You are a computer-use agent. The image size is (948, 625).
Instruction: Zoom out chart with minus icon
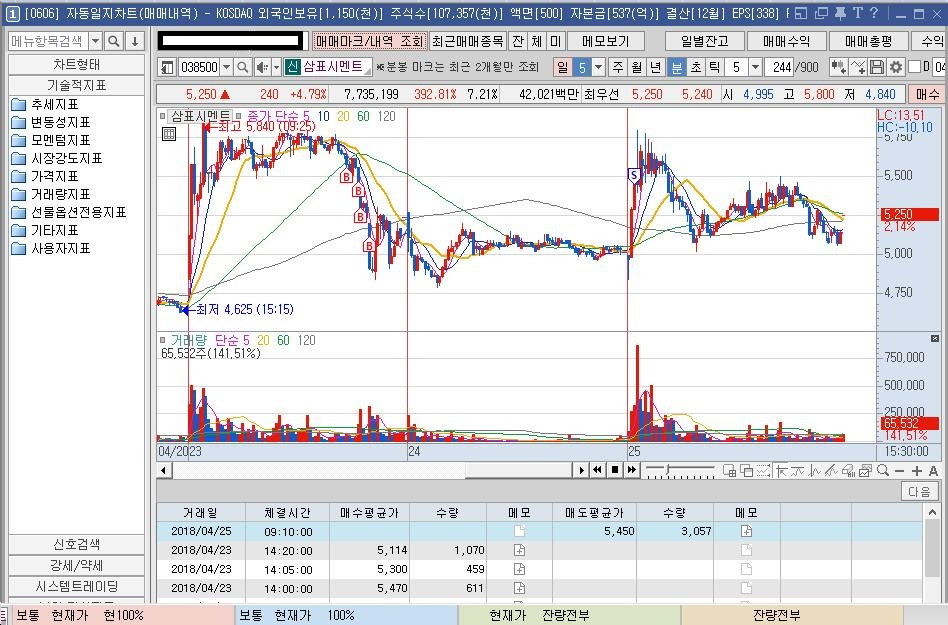pos(900,471)
